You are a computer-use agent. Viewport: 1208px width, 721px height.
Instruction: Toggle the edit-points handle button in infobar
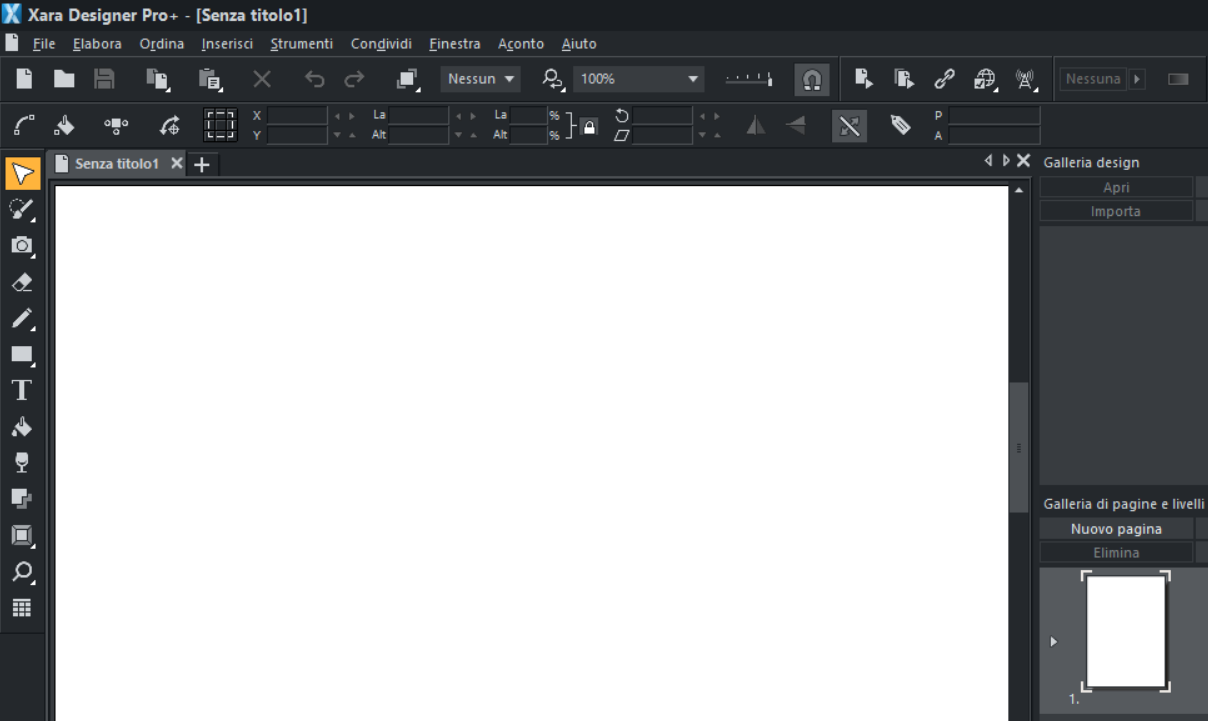pyautogui.click(x=116, y=125)
